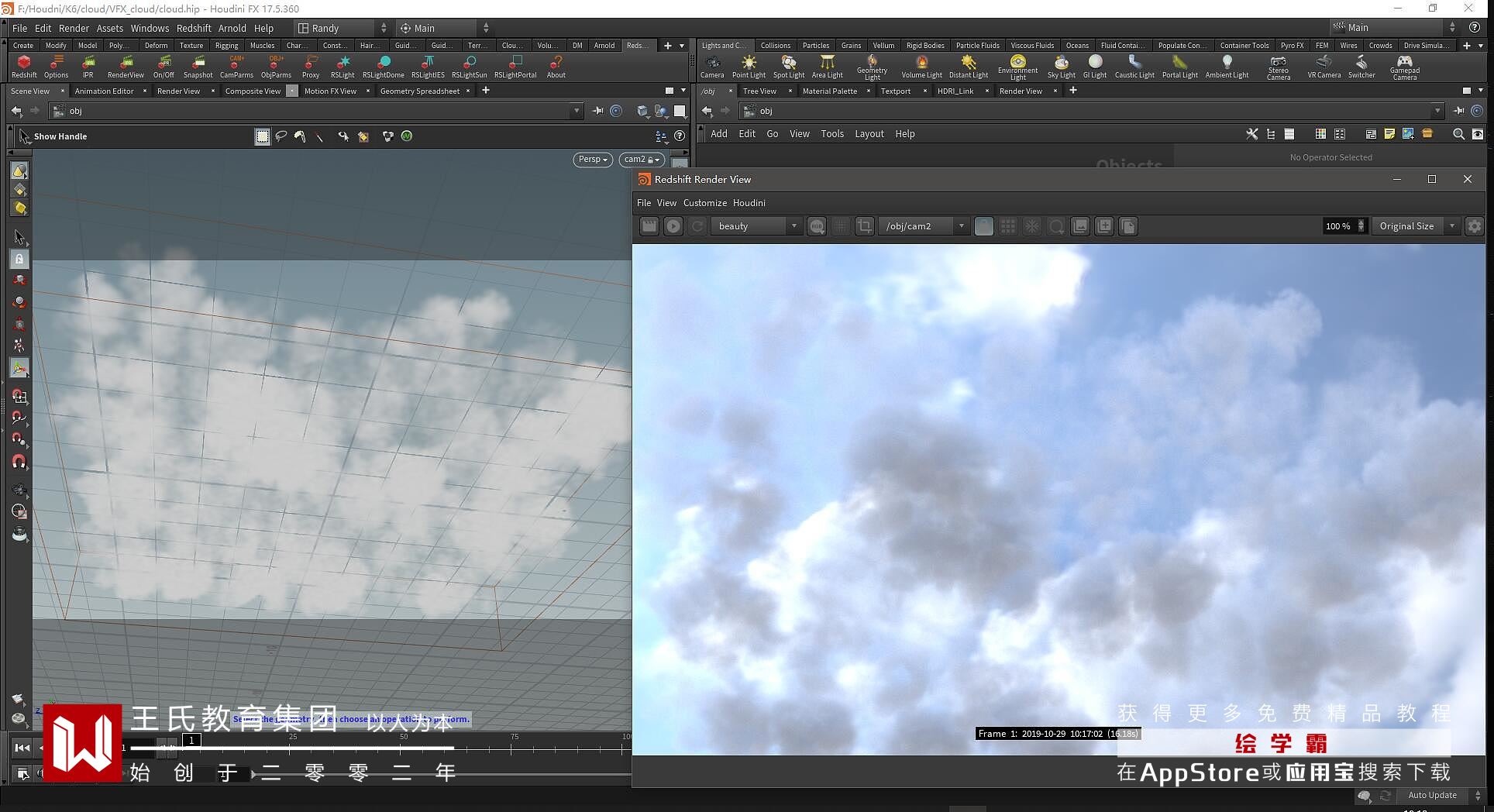Toggle bucket grid display in Redshift Render View
Image resolution: width=1494 pixels, height=812 pixels.
coord(1007,226)
